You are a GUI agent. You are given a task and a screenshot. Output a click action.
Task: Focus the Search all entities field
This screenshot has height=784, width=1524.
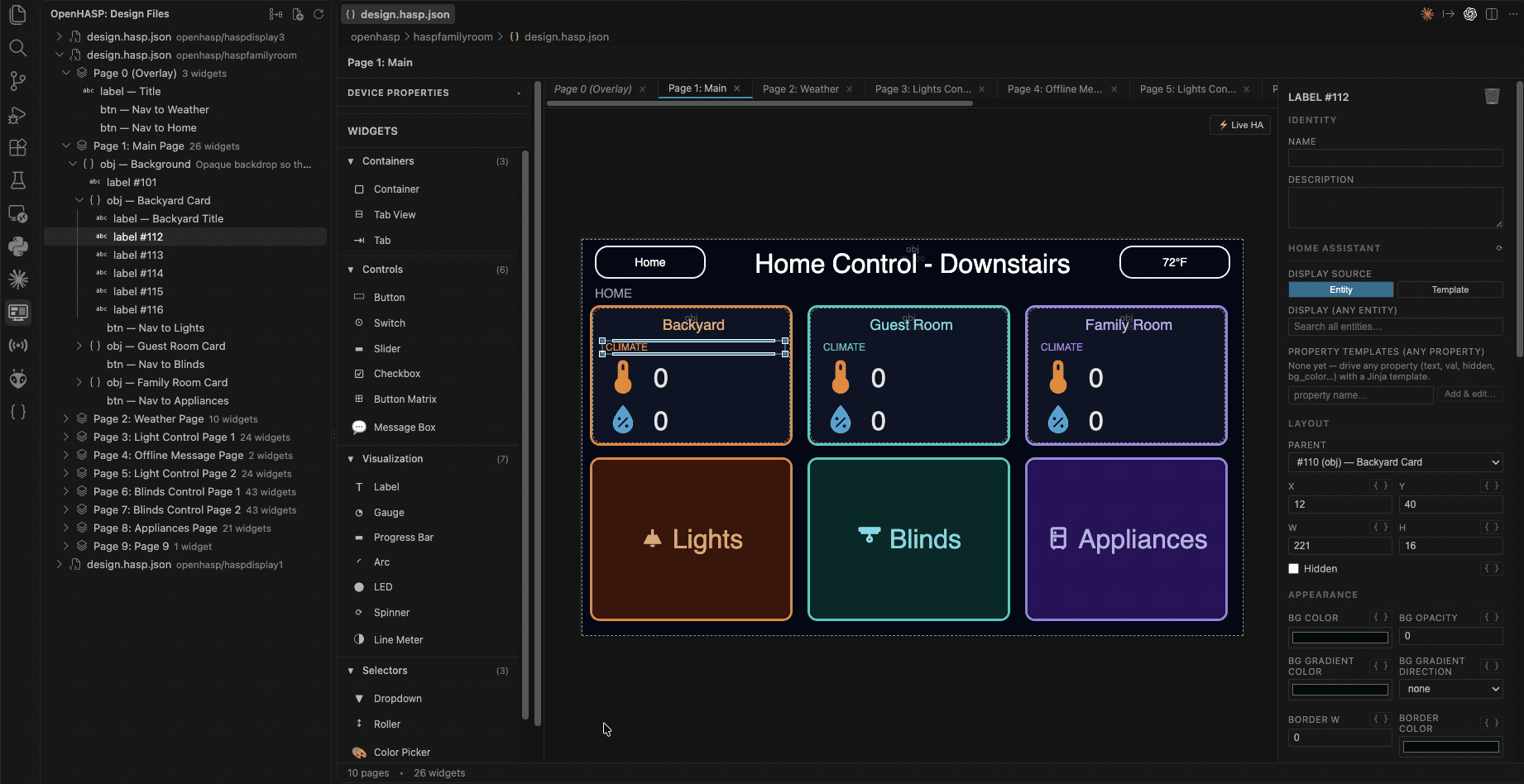click(x=1395, y=327)
